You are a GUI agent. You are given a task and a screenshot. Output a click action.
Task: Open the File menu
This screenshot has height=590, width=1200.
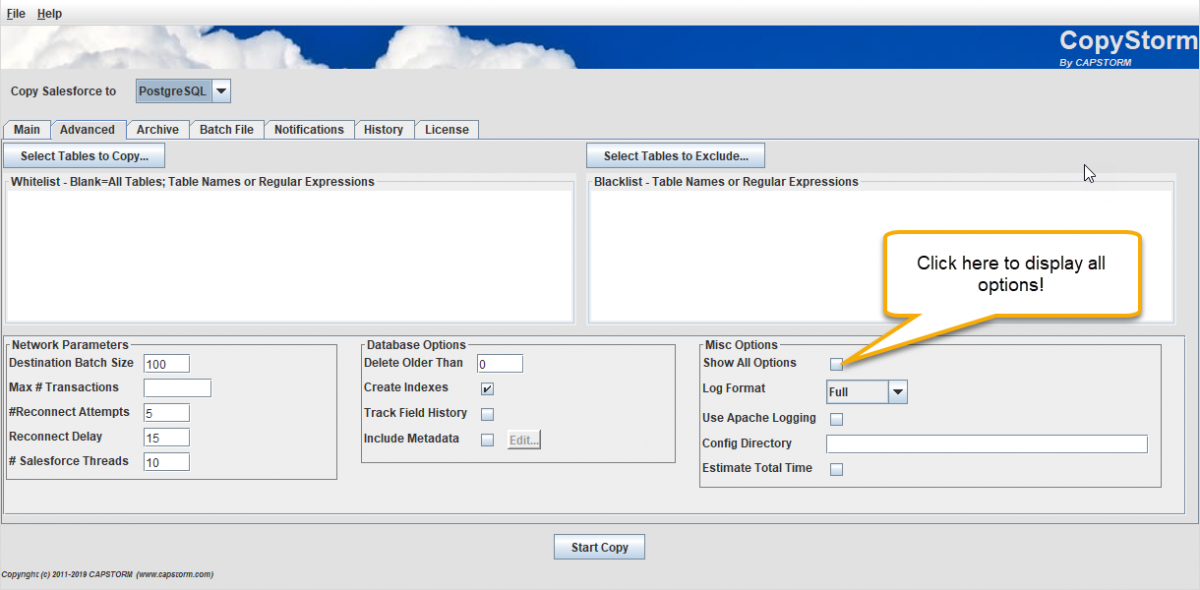[15, 13]
